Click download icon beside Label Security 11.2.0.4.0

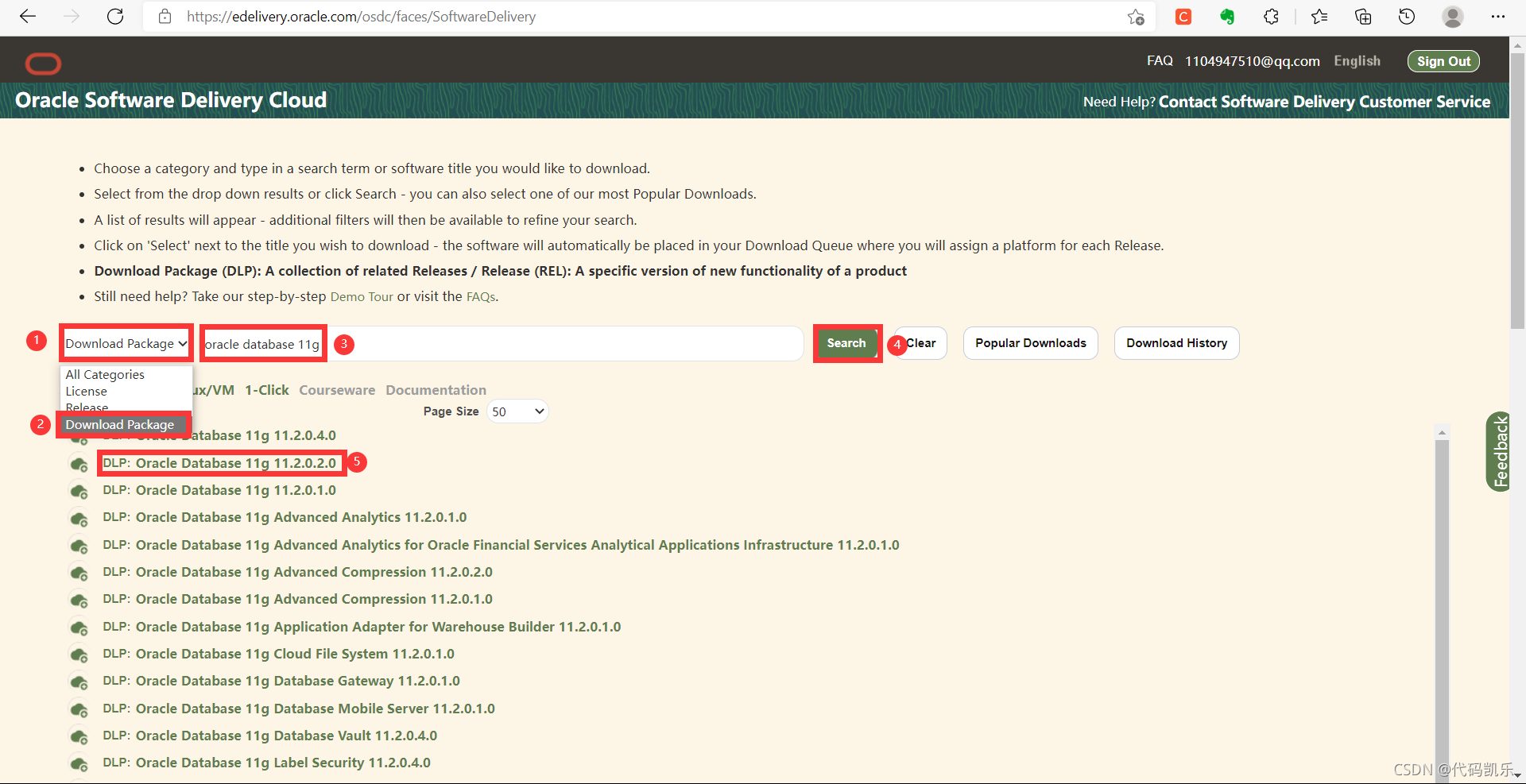click(79, 763)
